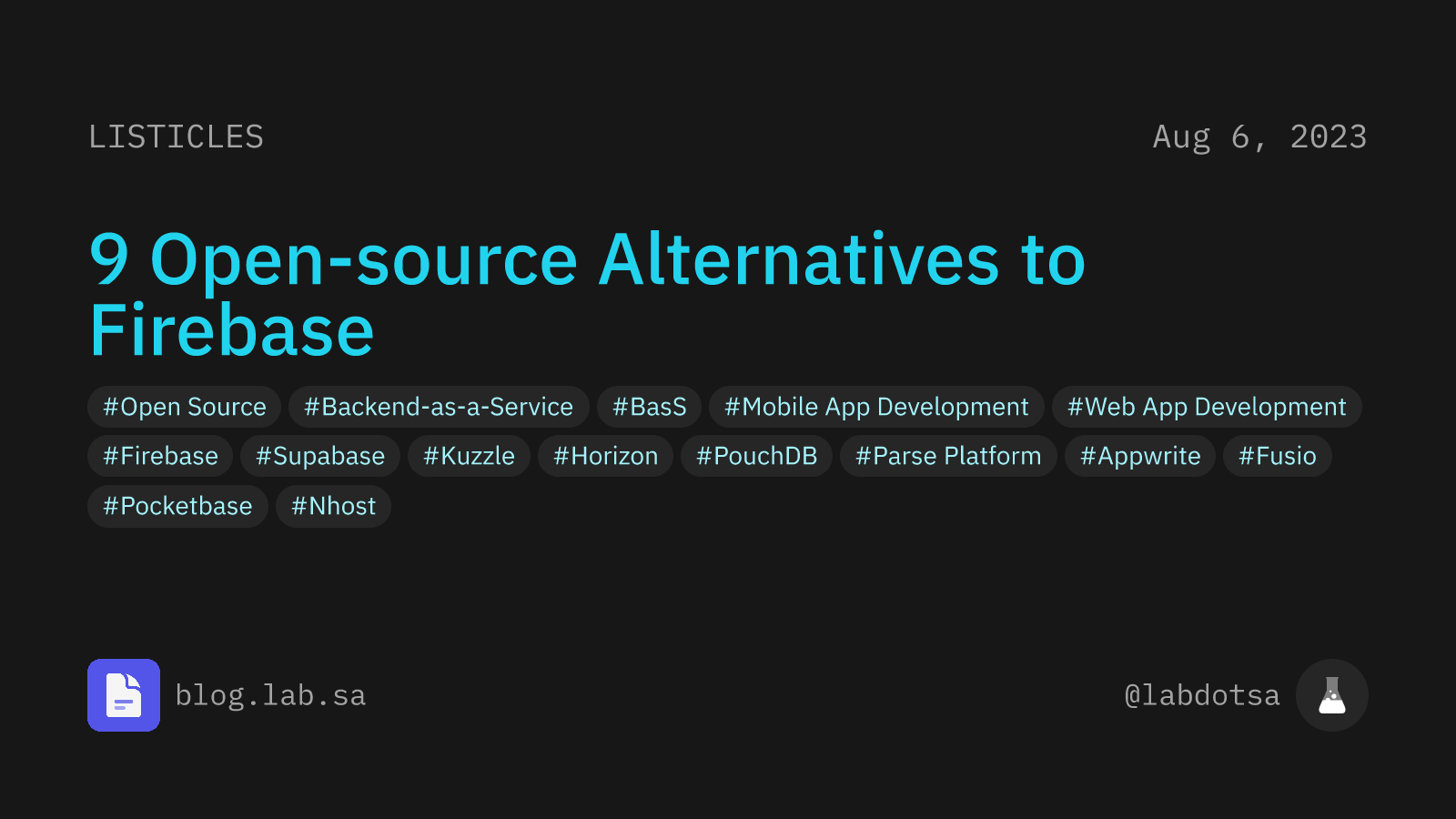
Task: Open the LISTICLES category
Action: (x=177, y=136)
